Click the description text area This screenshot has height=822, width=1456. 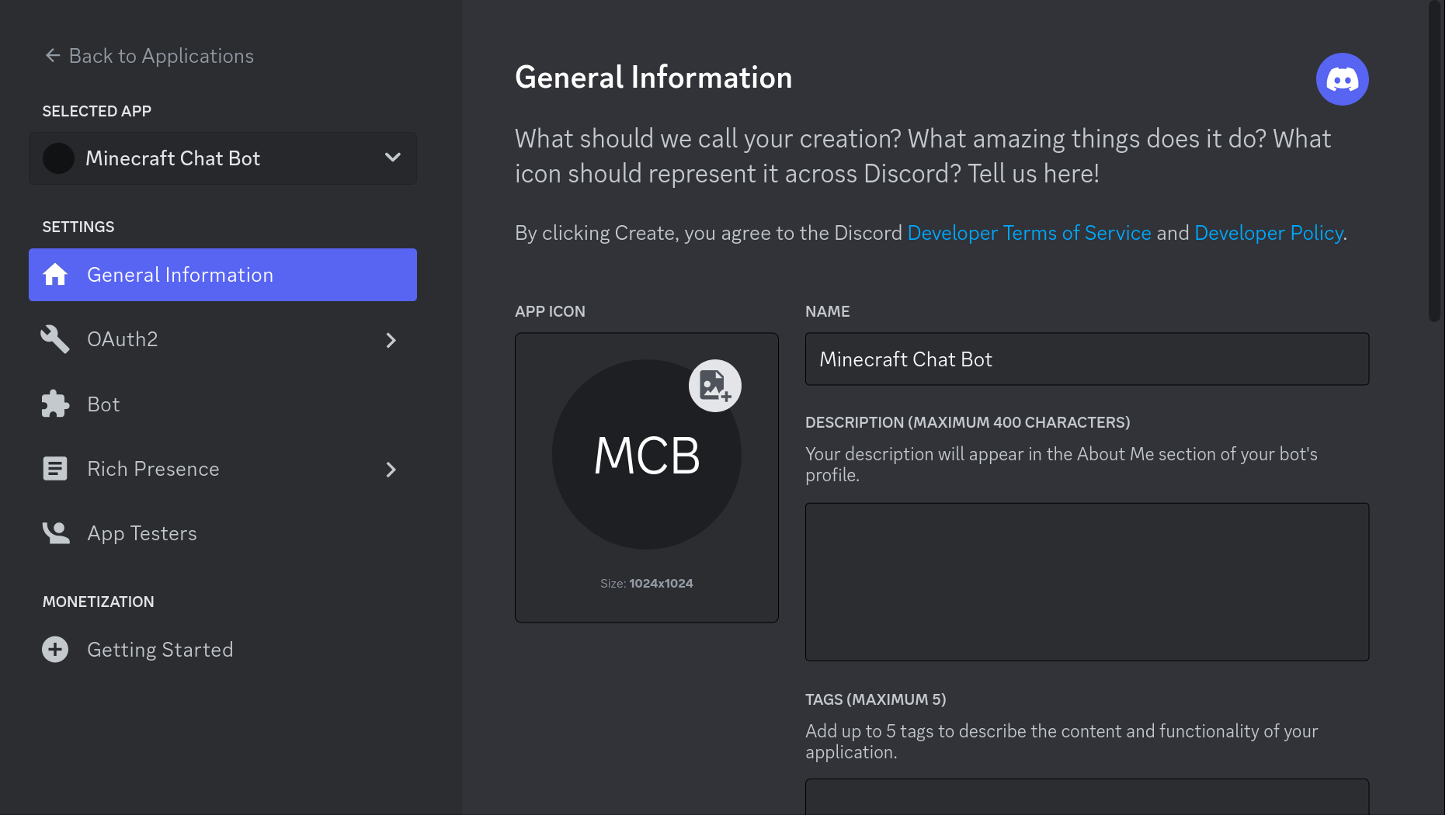(1086, 581)
